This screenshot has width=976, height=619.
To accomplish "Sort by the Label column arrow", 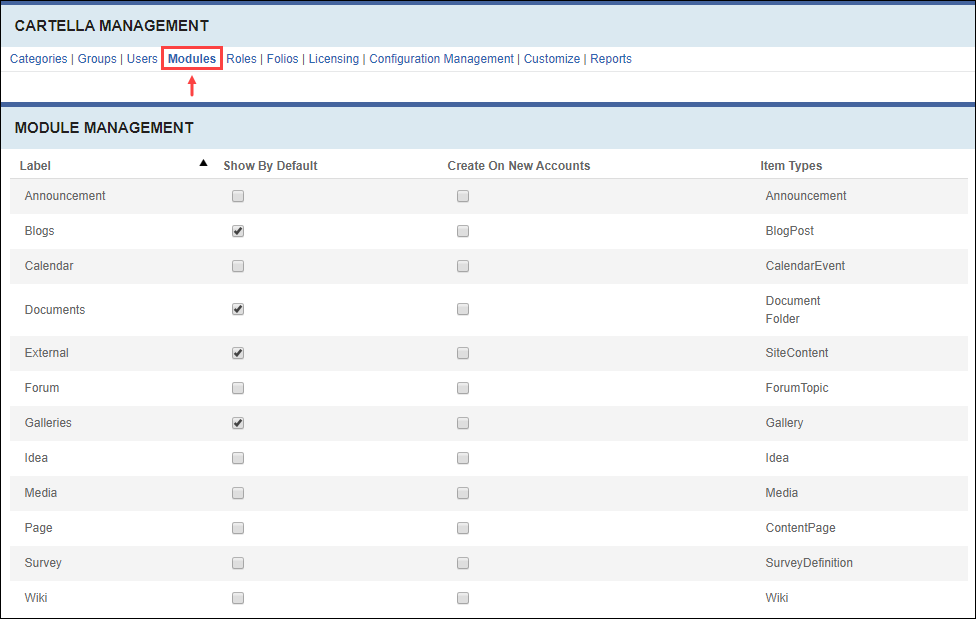I will point(203,163).
